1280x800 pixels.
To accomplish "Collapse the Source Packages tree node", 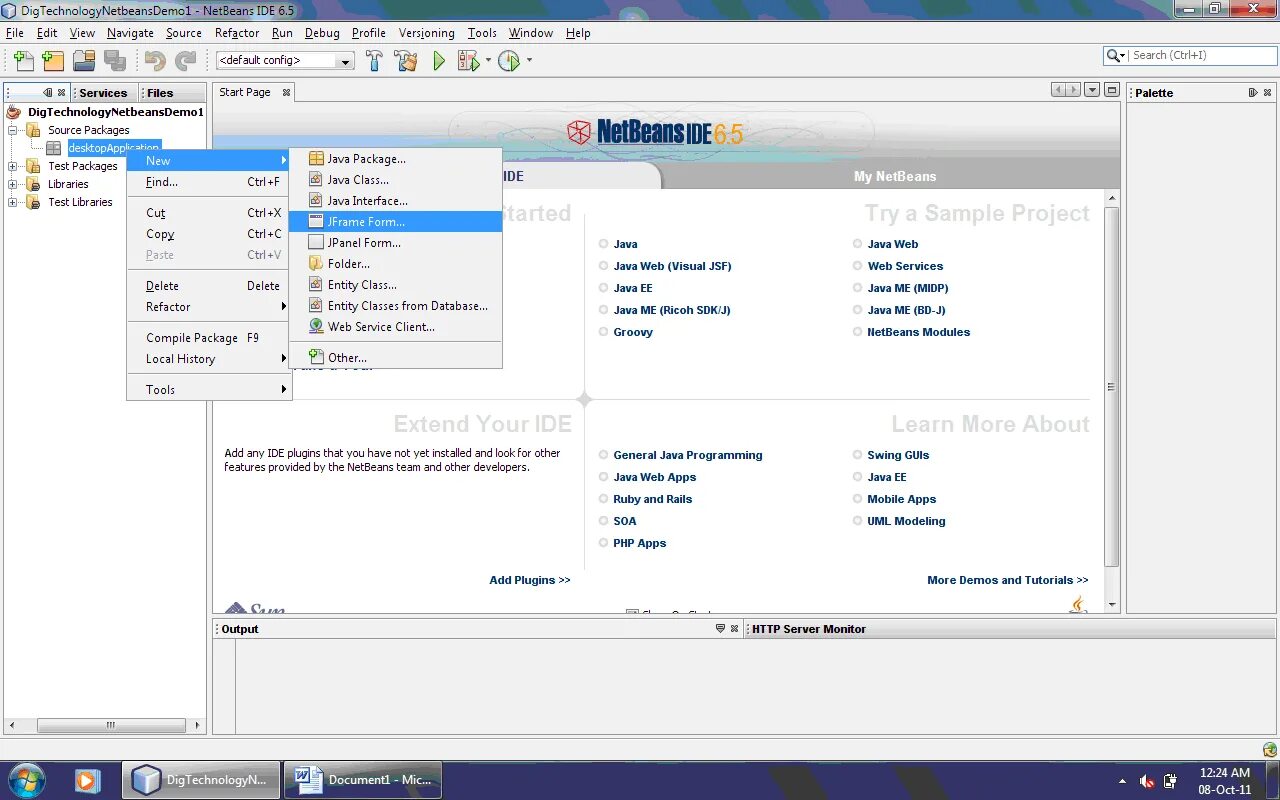I will (13, 130).
